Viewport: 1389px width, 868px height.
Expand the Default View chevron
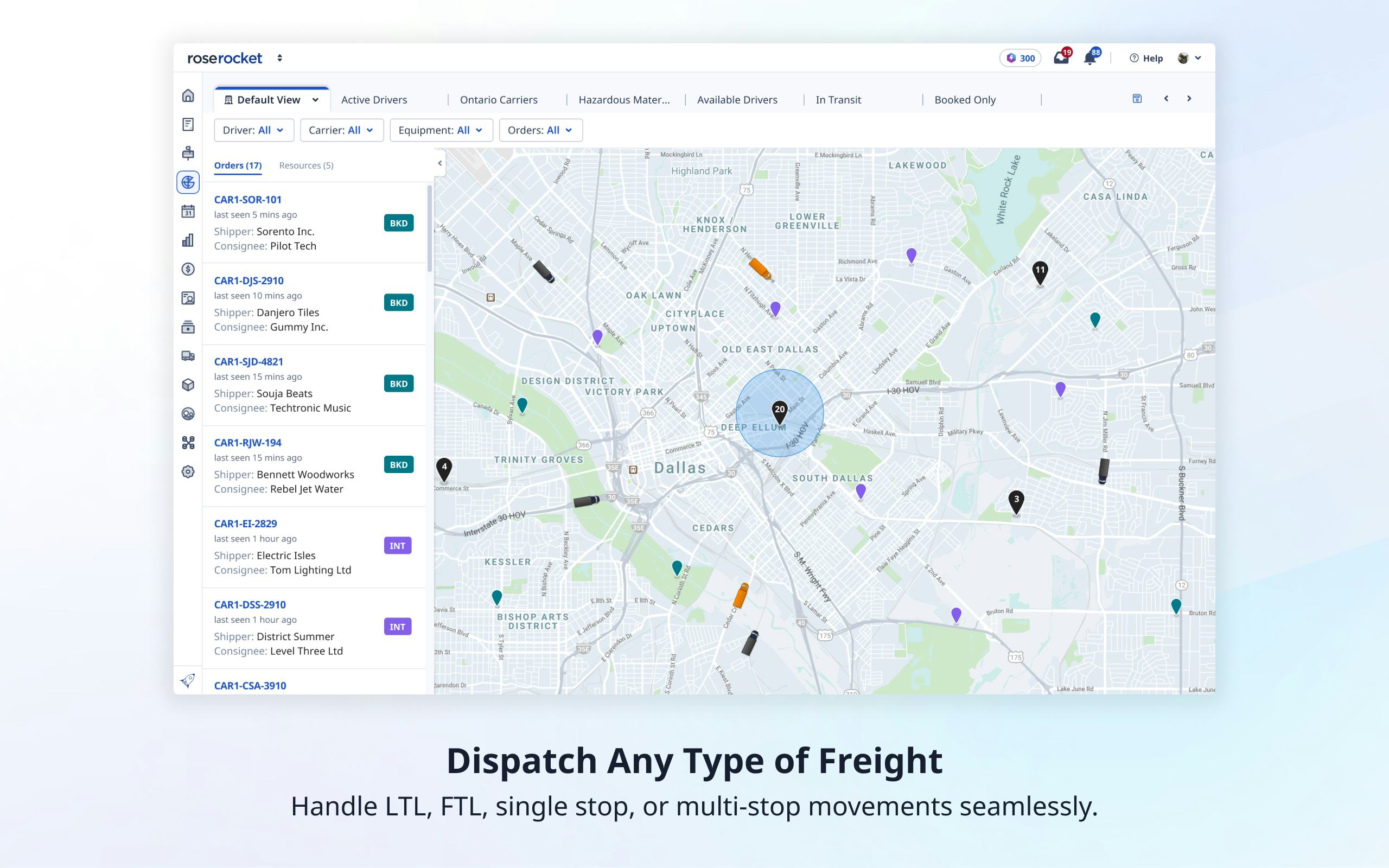click(x=315, y=100)
